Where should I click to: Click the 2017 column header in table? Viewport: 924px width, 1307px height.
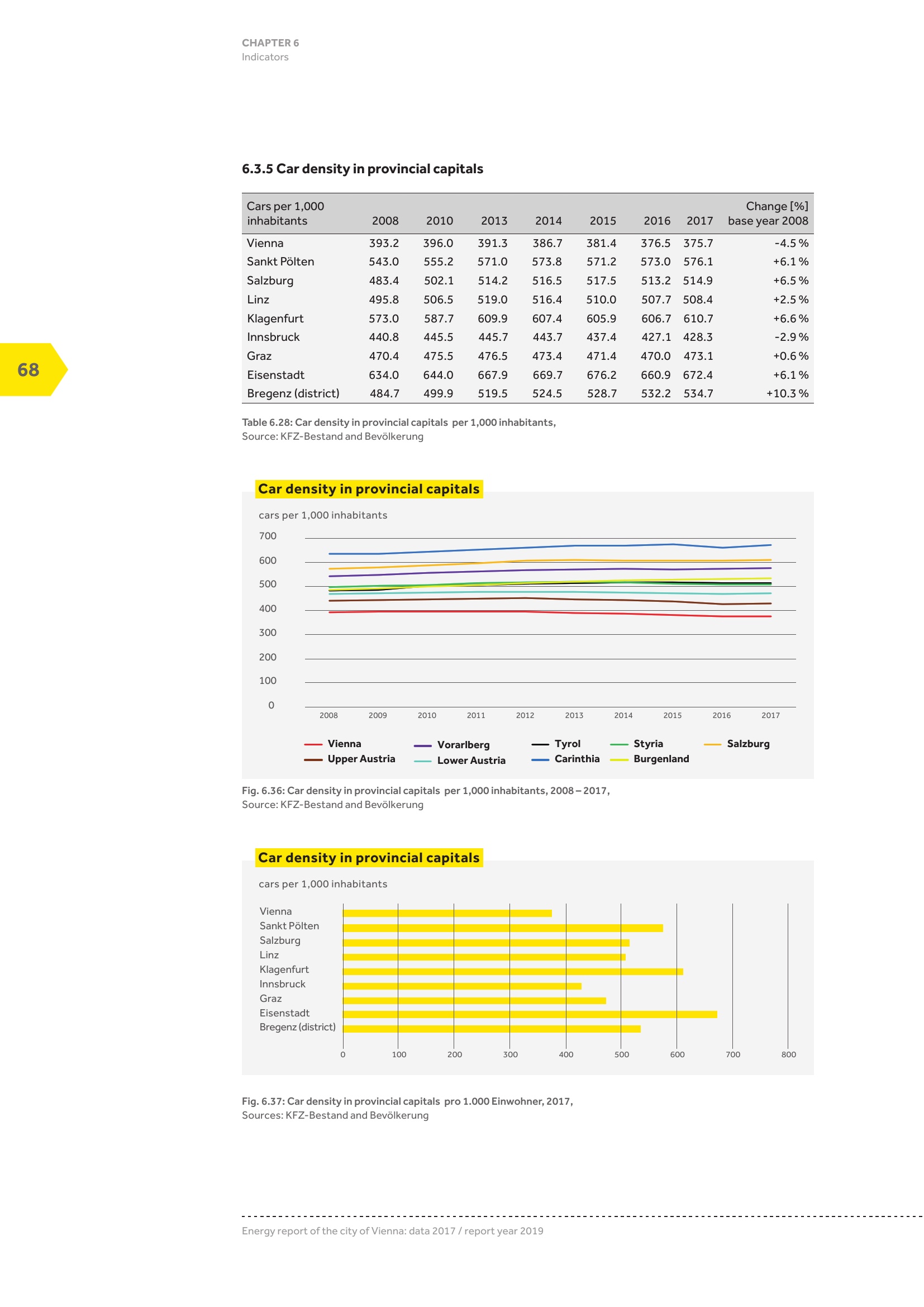point(699,221)
